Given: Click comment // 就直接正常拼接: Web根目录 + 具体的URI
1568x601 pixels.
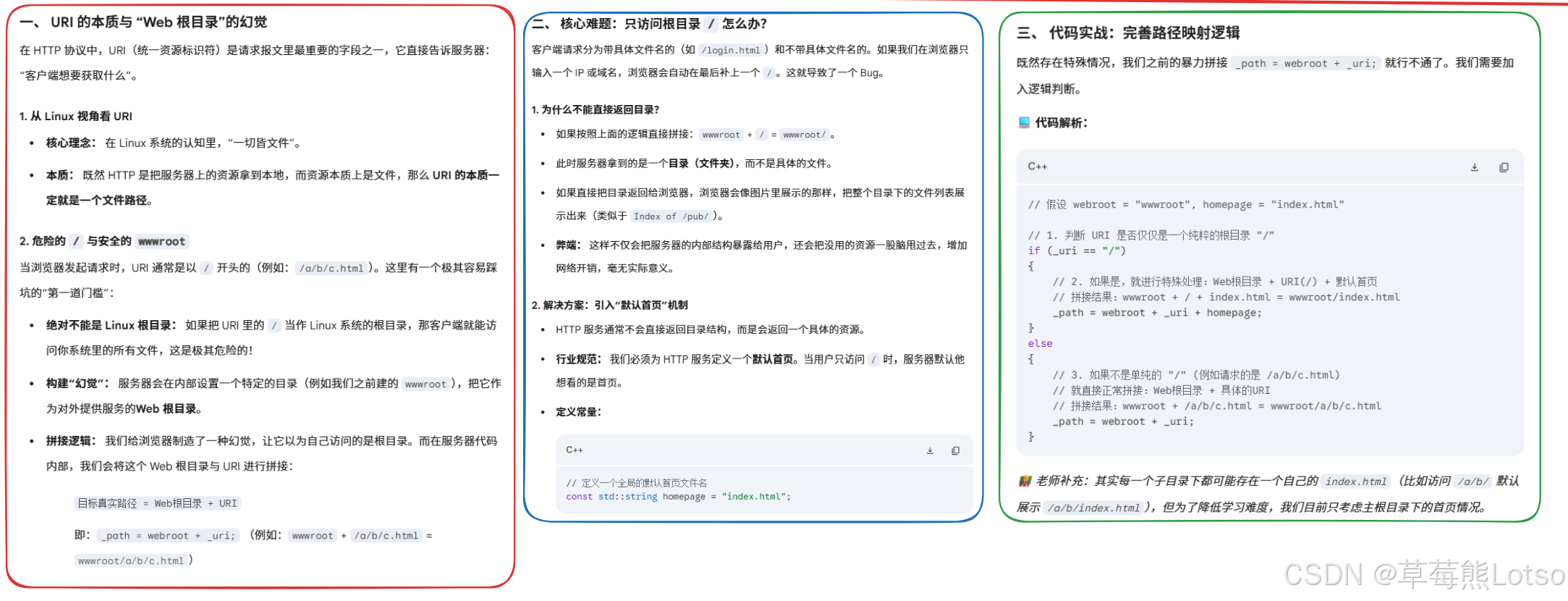Looking at the screenshot, I should (x=1161, y=390).
